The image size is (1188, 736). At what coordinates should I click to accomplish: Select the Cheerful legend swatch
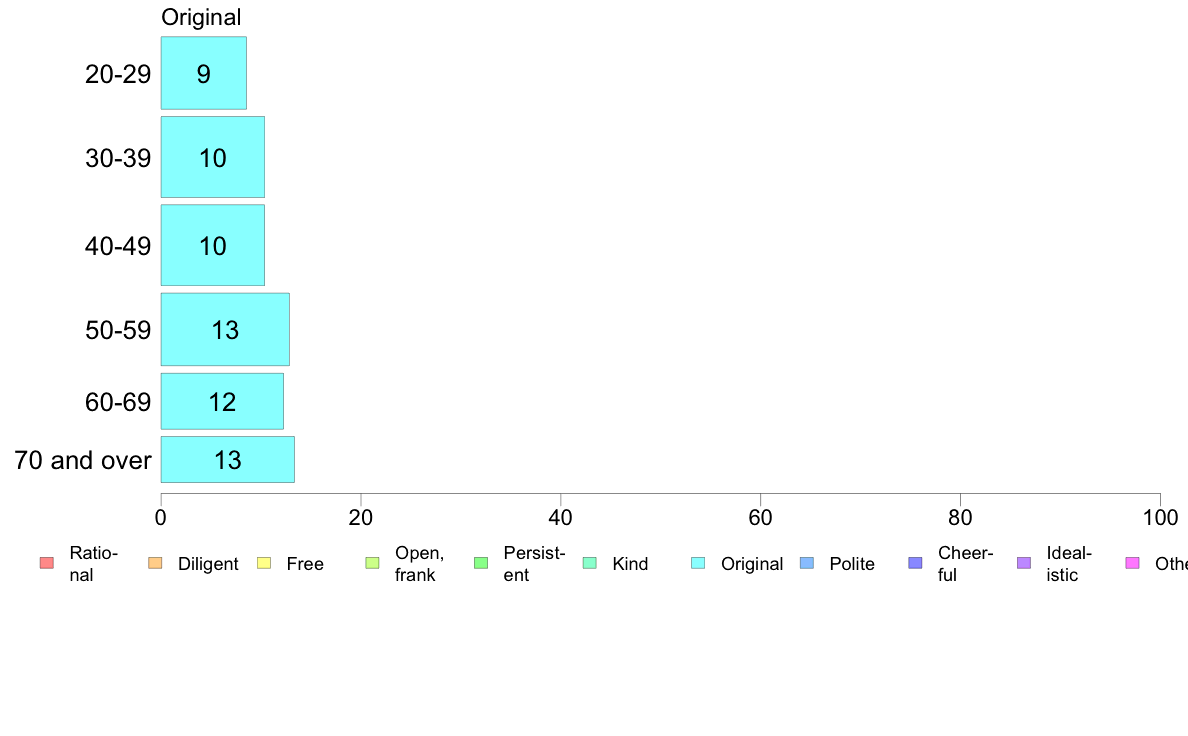click(x=915, y=563)
